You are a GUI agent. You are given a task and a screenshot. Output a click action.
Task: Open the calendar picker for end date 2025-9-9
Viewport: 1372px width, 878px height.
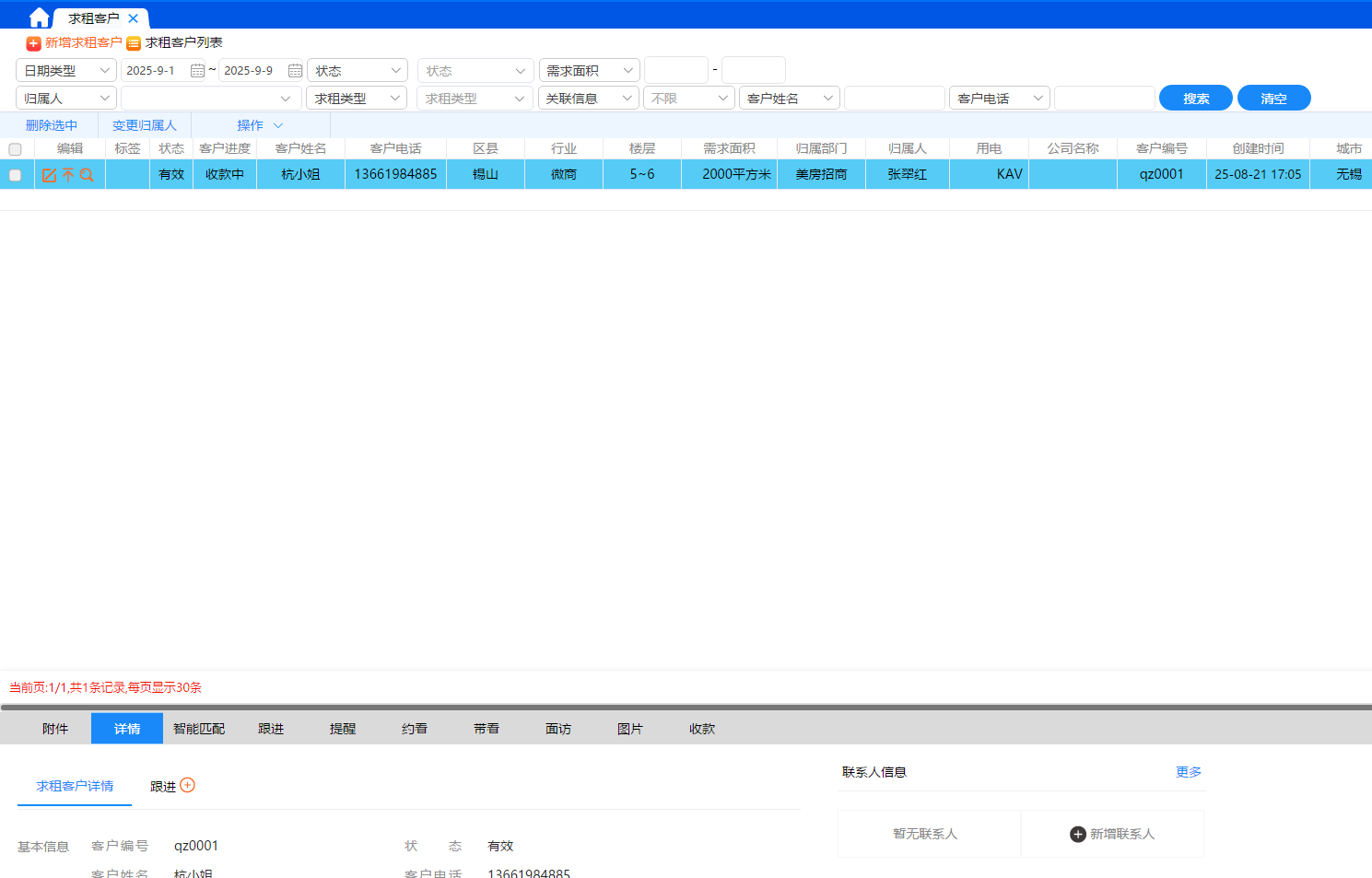coord(295,71)
